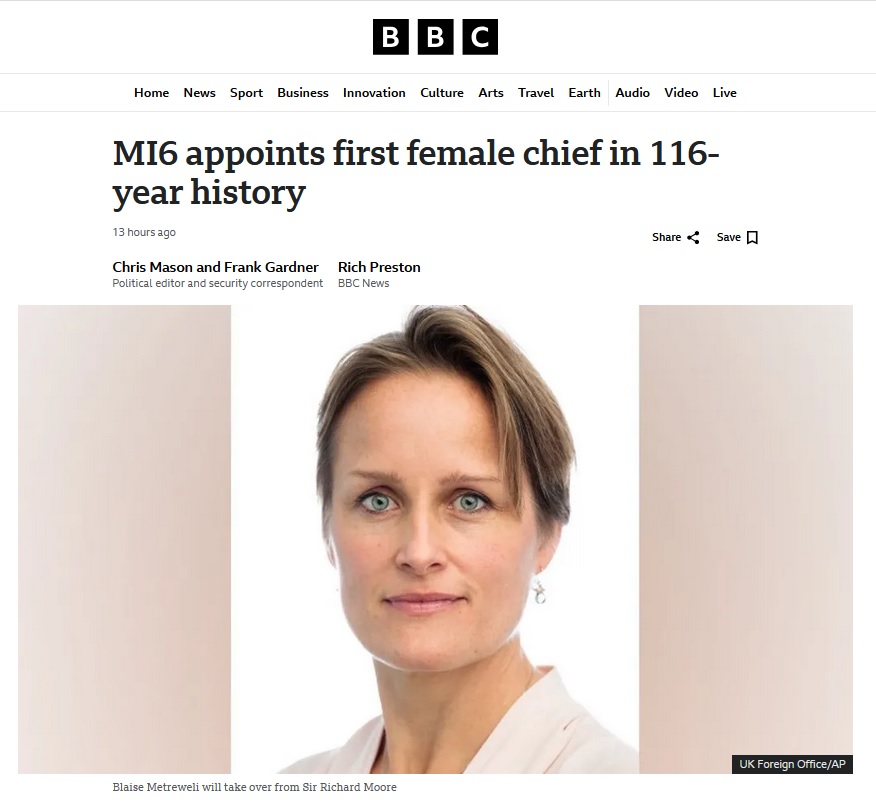
Task: Go to the Video section
Action: pyautogui.click(x=681, y=93)
